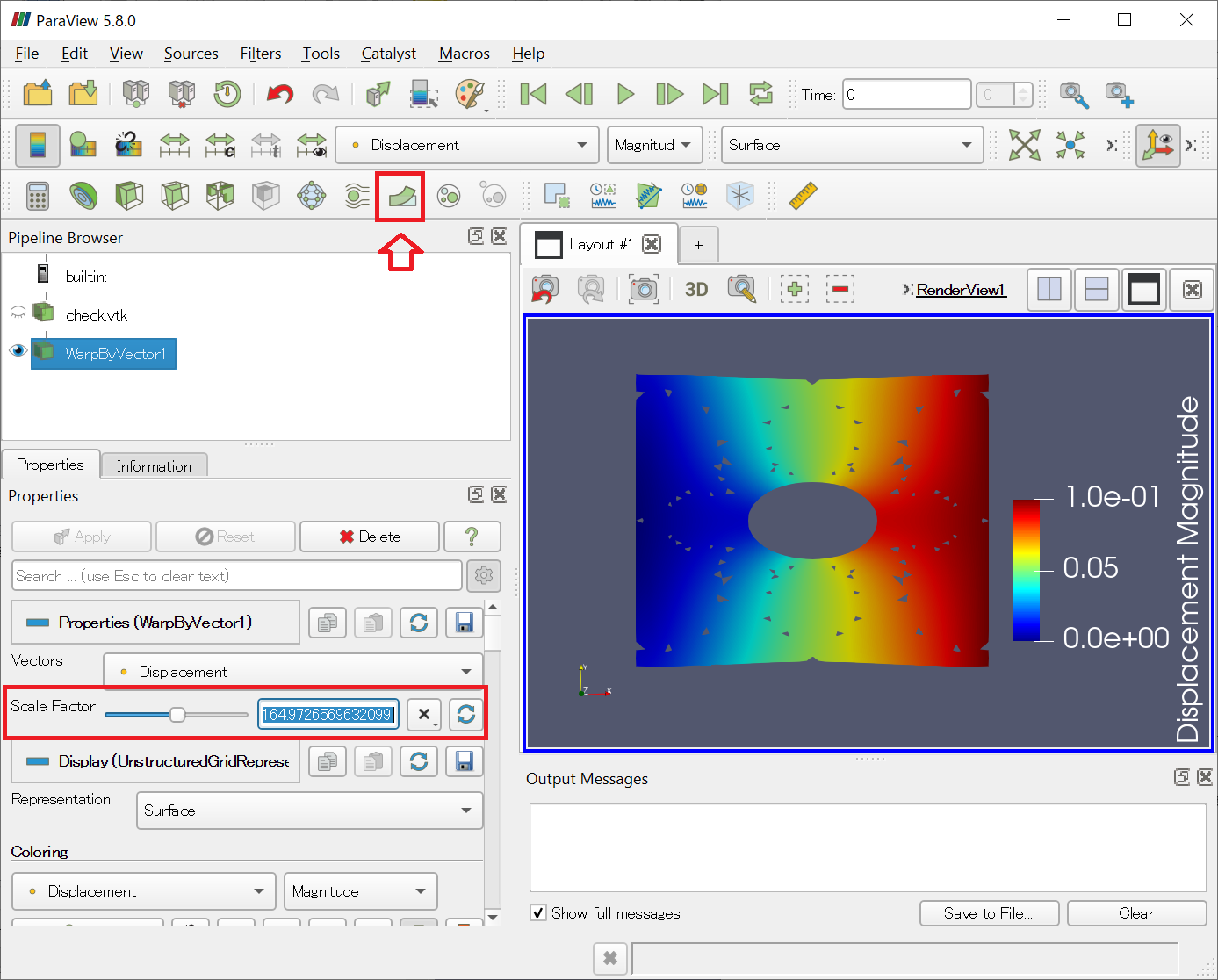Image resolution: width=1218 pixels, height=980 pixels.
Task: Click the Undo arrow icon
Action: click(x=279, y=94)
